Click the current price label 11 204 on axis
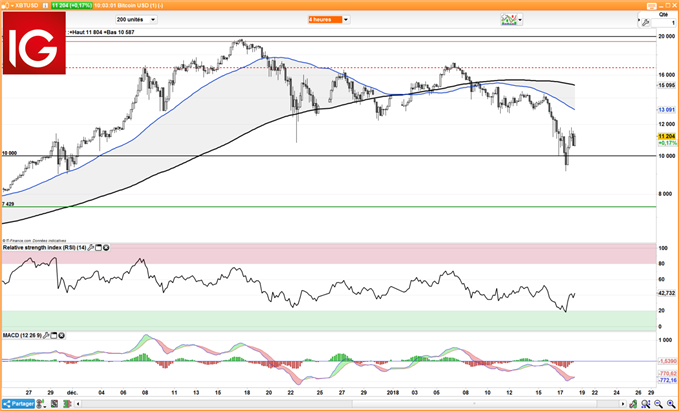This screenshot has height=411, width=679. (x=666, y=136)
